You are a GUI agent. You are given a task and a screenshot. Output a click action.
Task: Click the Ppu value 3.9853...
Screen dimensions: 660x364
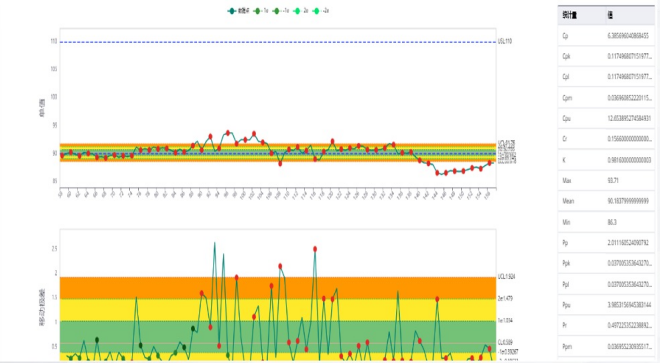629,305
